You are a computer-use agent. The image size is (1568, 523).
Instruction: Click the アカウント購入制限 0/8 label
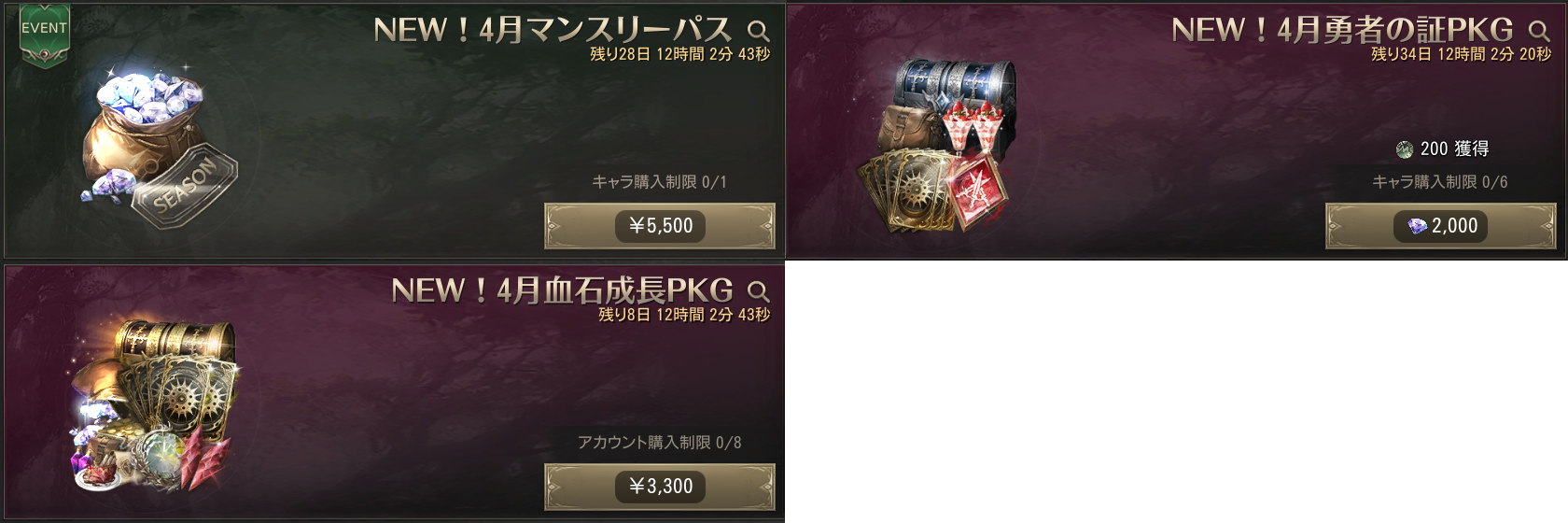[660, 443]
